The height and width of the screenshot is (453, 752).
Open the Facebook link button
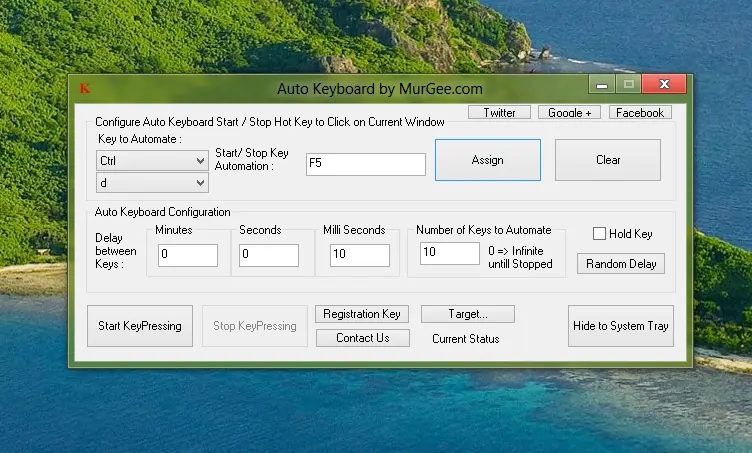(640, 113)
